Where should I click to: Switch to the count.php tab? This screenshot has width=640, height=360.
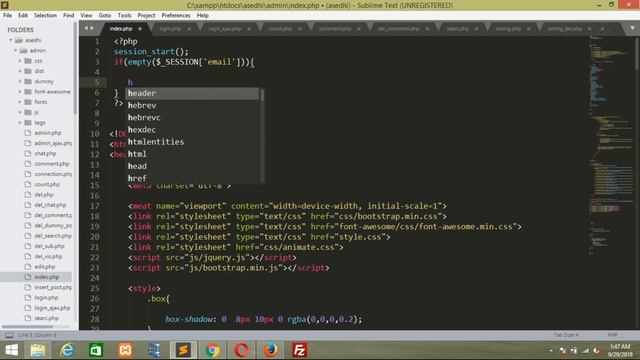[280, 29]
